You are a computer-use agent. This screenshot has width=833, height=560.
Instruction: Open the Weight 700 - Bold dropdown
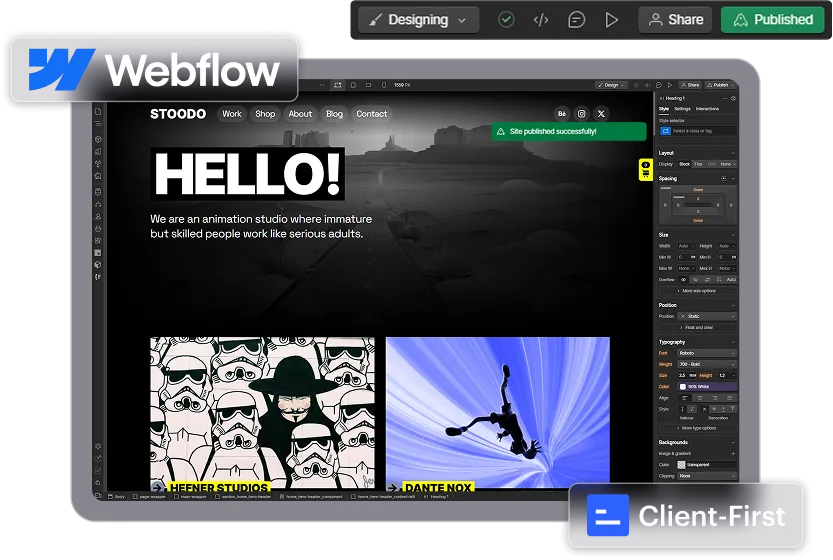tap(707, 364)
